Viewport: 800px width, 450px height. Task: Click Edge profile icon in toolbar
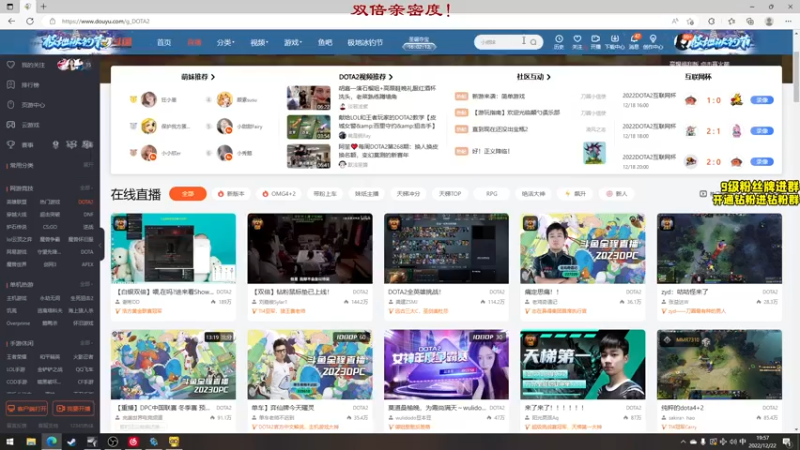tap(769, 21)
